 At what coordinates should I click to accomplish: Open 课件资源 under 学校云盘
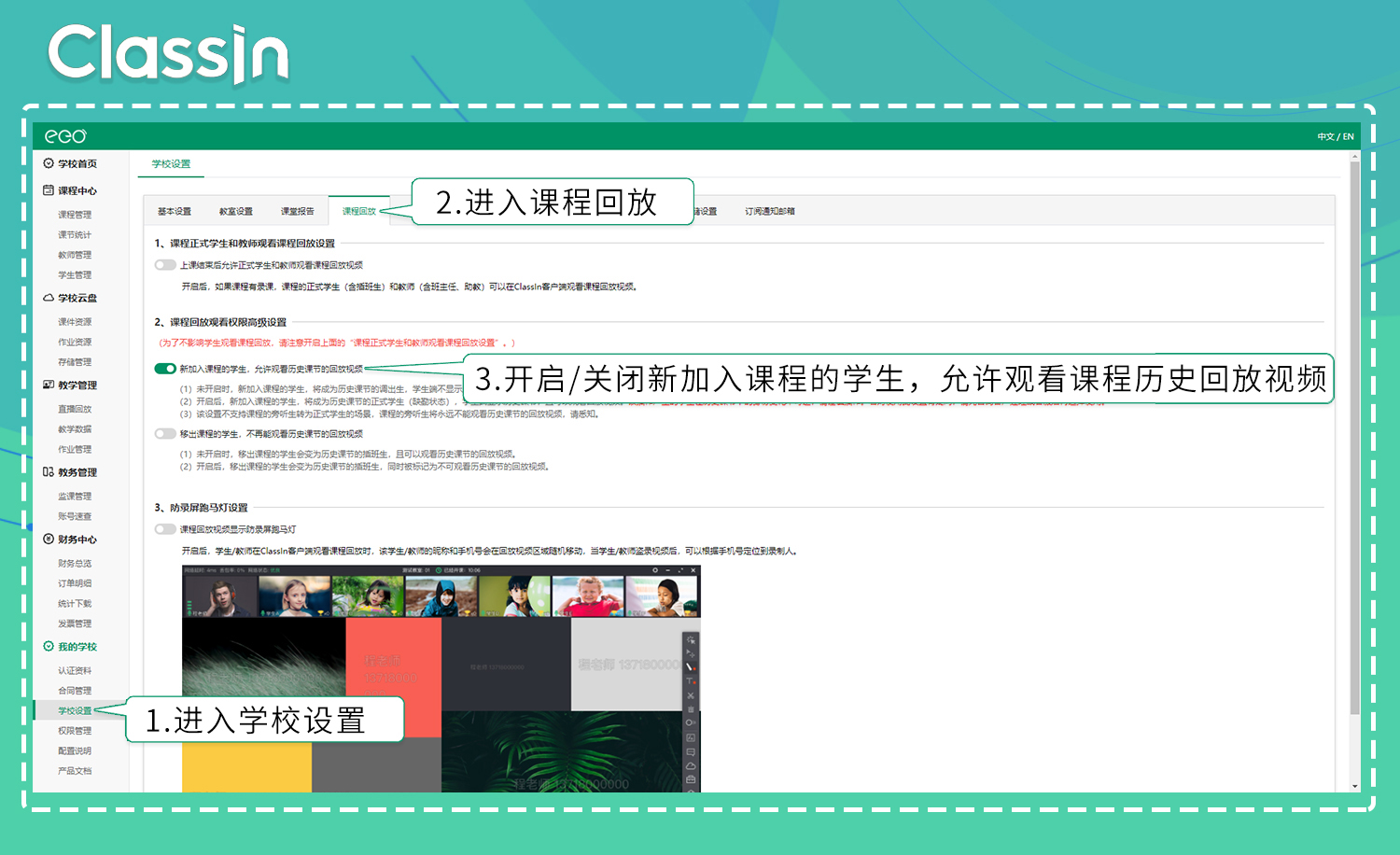click(x=75, y=322)
